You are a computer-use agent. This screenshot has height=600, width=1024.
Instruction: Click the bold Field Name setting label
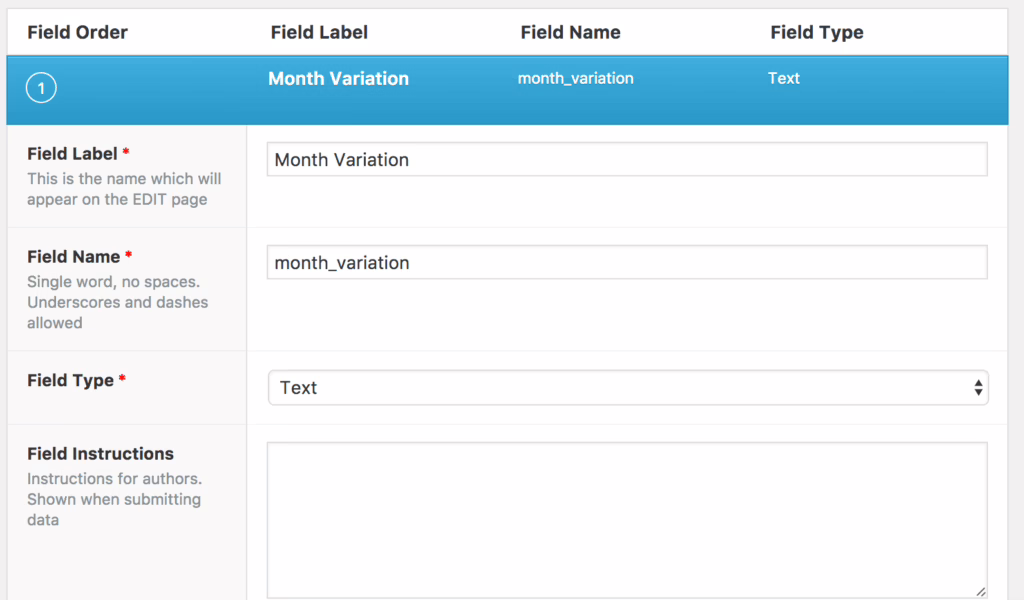coord(73,257)
